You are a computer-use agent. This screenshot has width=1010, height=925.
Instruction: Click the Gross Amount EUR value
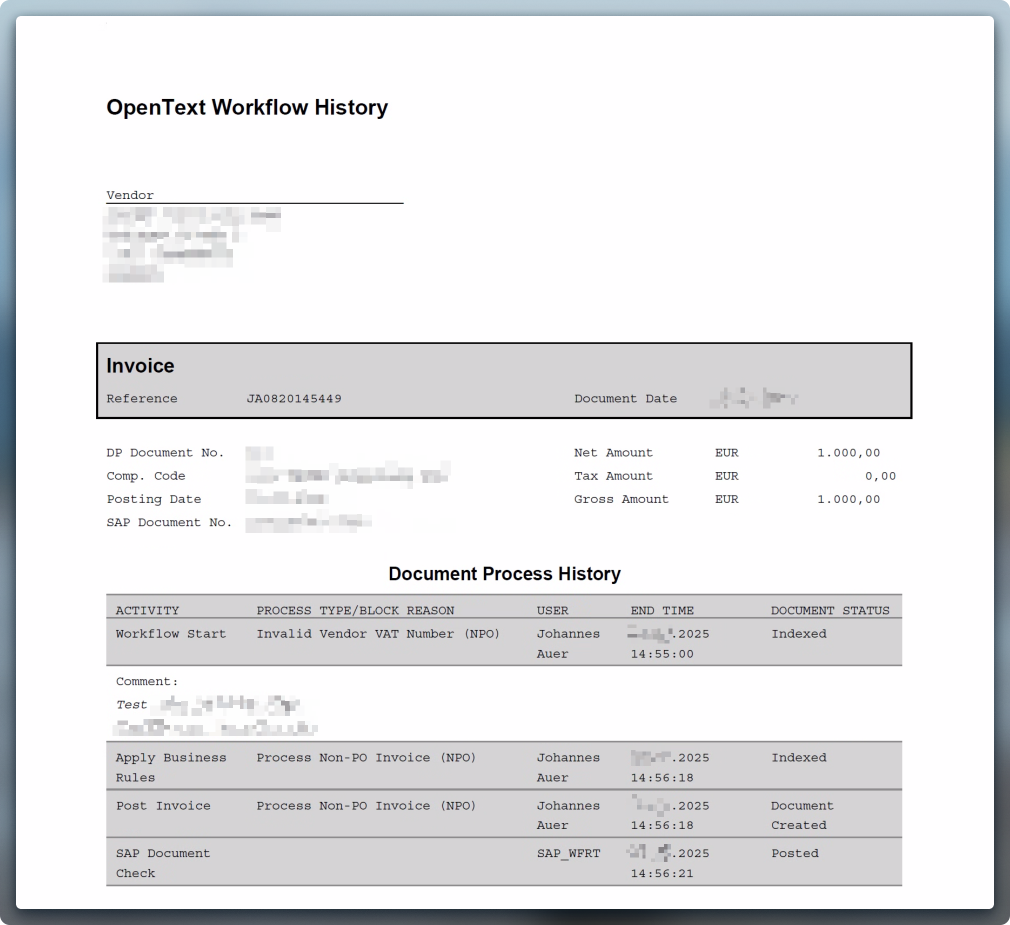[x=848, y=499]
